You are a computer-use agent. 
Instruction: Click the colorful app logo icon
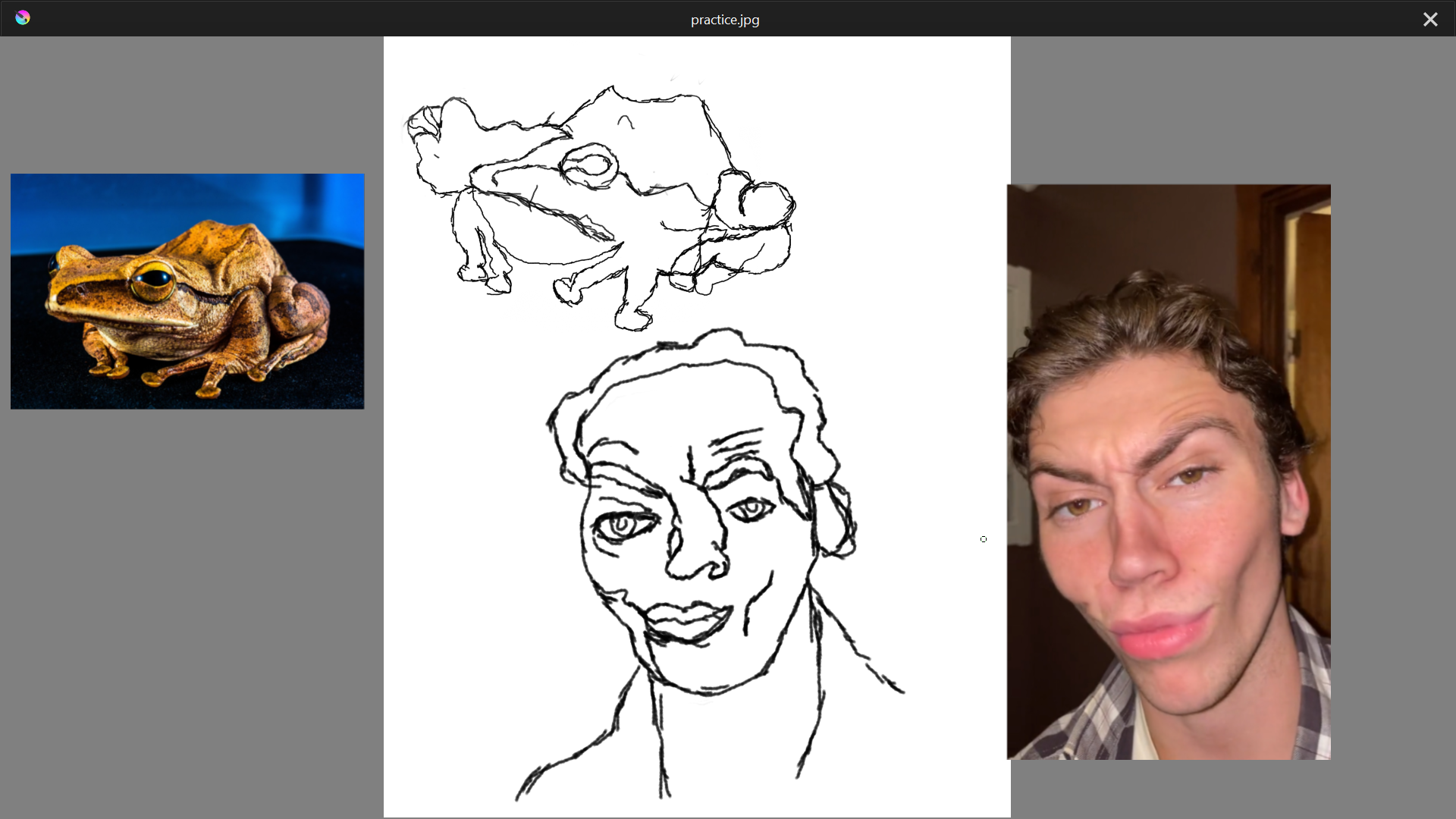pos(23,18)
